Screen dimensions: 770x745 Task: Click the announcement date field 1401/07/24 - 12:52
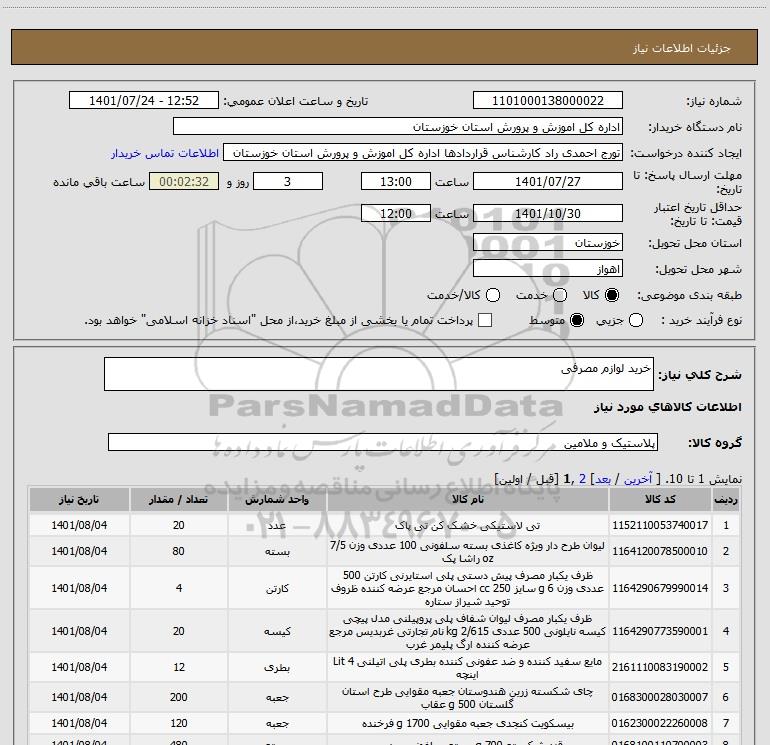[x=144, y=101]
